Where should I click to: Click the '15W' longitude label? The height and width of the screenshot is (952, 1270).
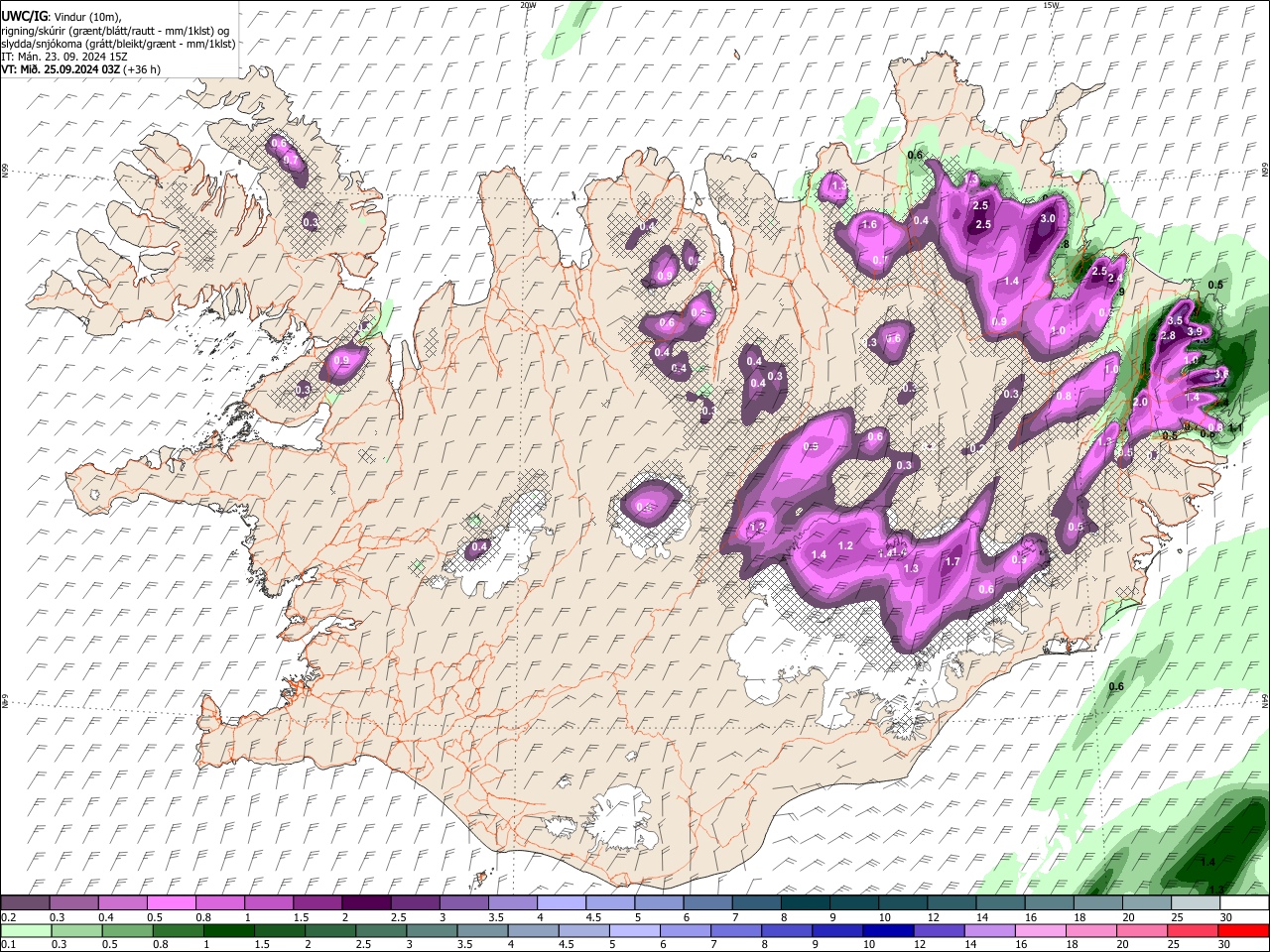tap(1051, 5)
